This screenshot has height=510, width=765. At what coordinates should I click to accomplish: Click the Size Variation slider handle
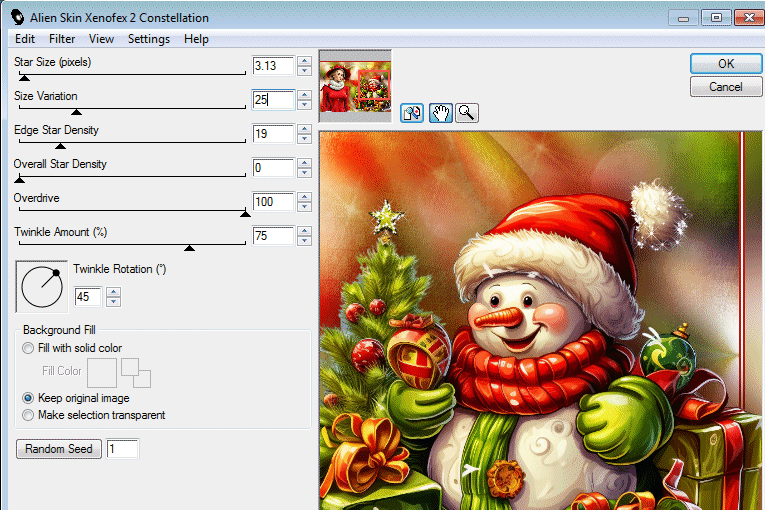click(x=76, y=112)
